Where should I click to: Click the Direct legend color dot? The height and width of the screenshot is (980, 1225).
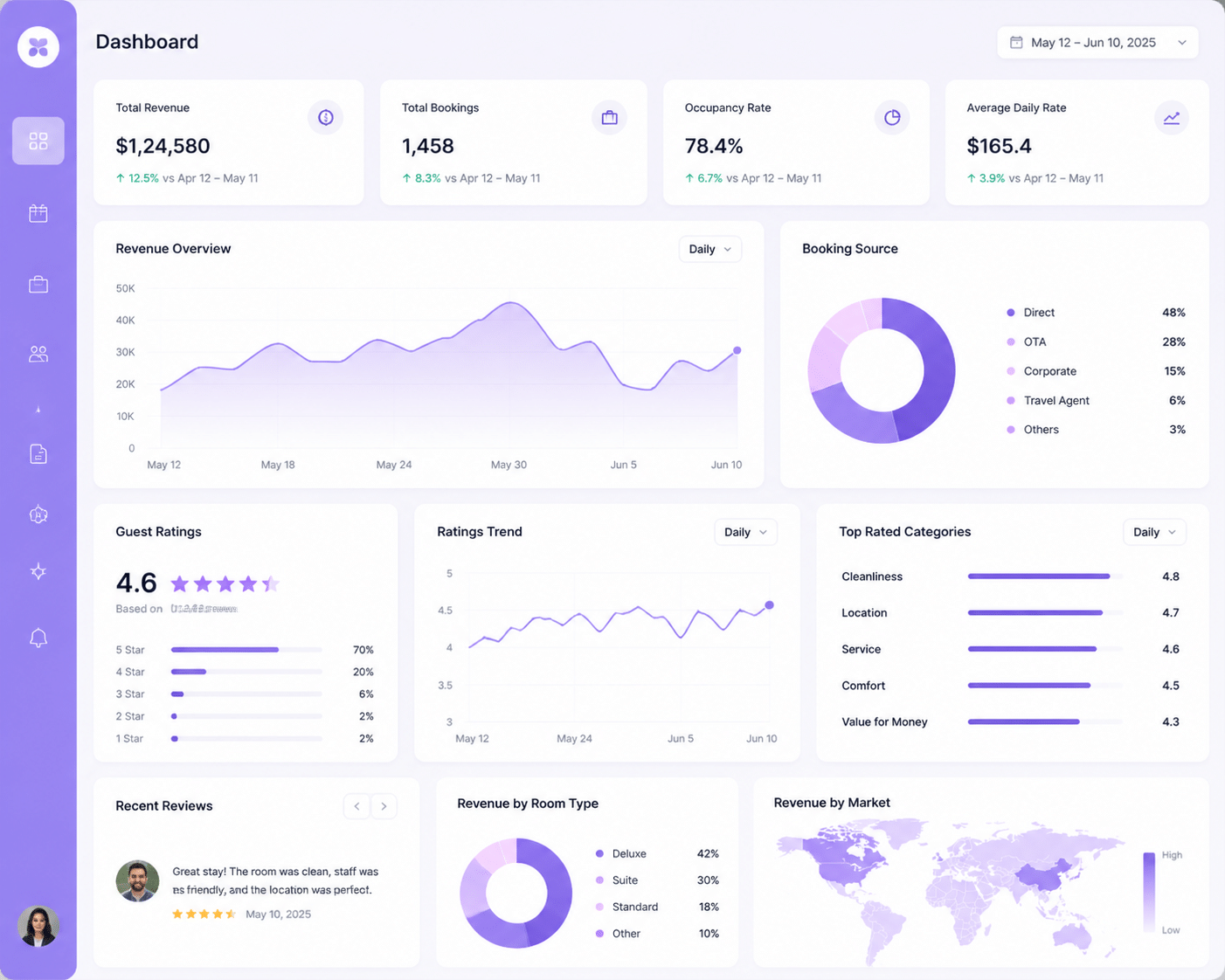coord(1011,313)
